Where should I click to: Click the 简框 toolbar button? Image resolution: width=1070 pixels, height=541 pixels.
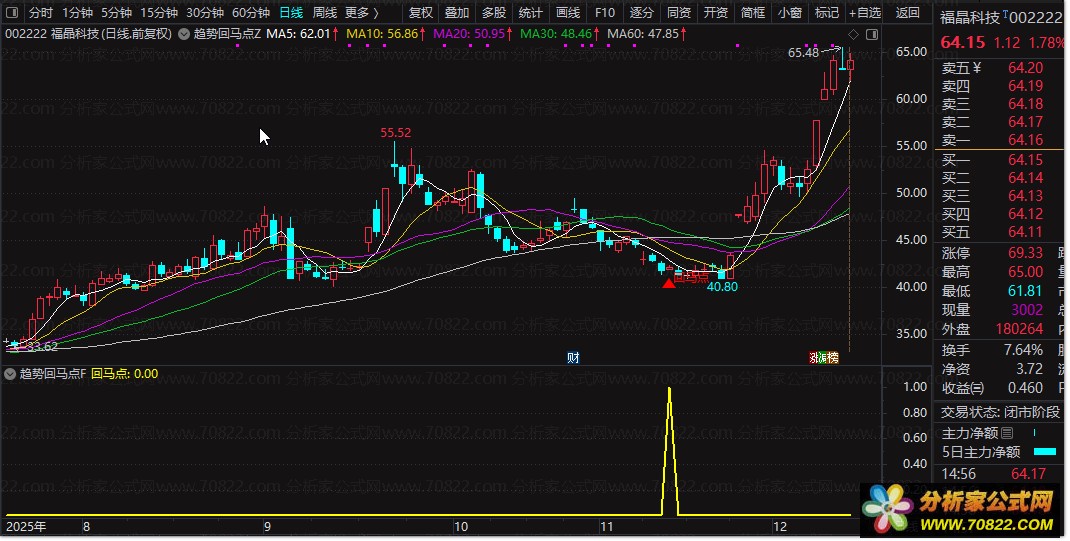pos(752,12)
